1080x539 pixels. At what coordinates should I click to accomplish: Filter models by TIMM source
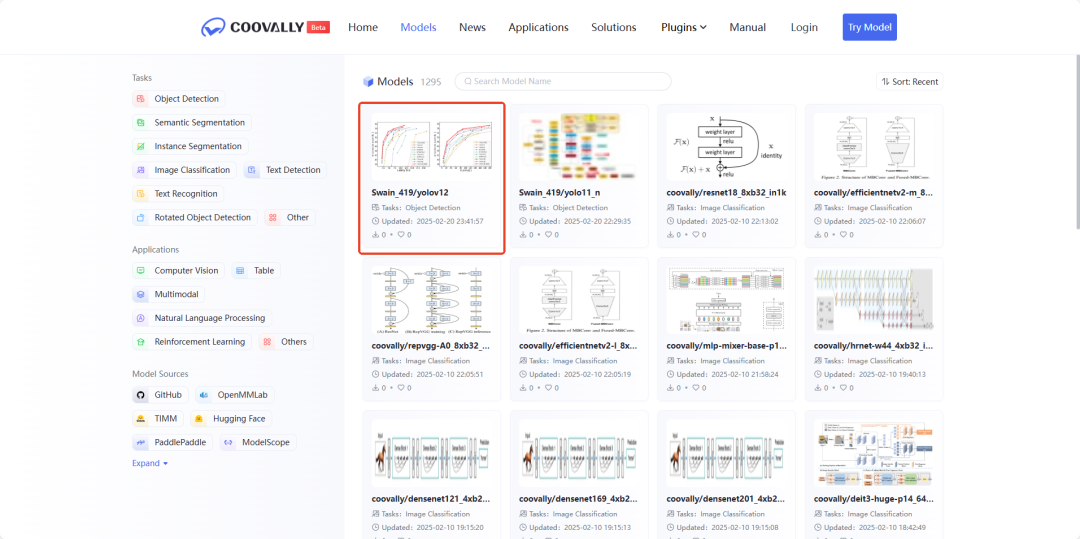pyautogui.click(x=157, y=419)
